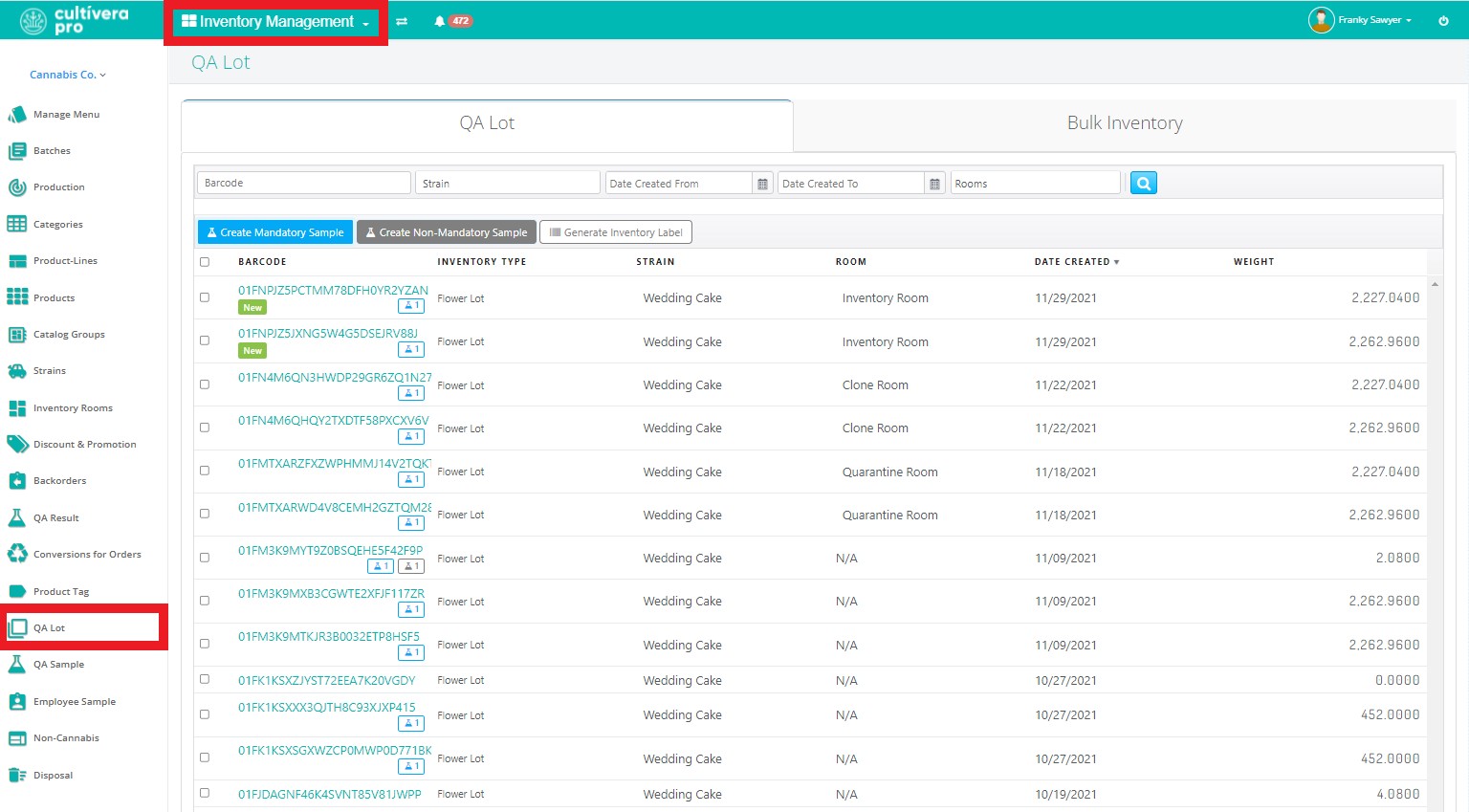Open barcode link 01FM3K9MXB3CGWTE2XFJF117ZR
The image size is (1469, 812).
331,594
